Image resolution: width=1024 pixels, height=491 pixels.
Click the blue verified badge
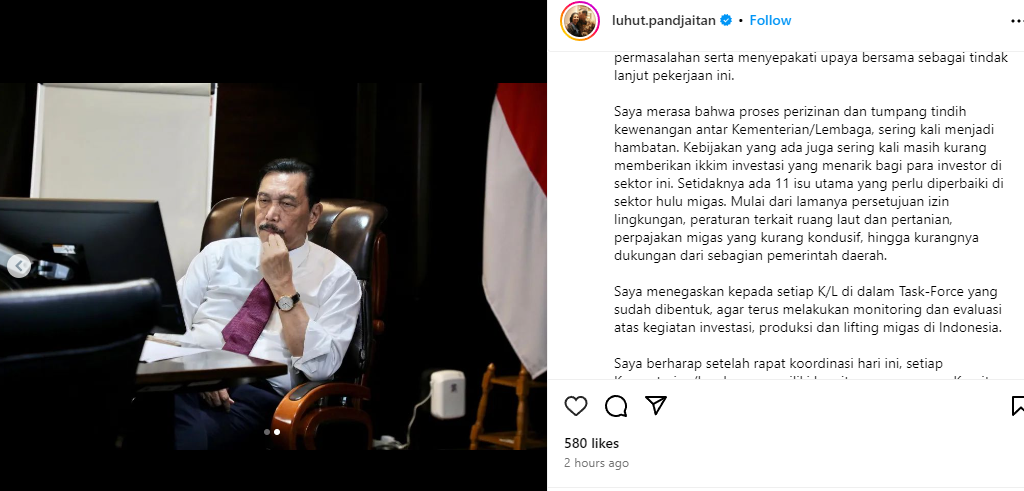726,20
